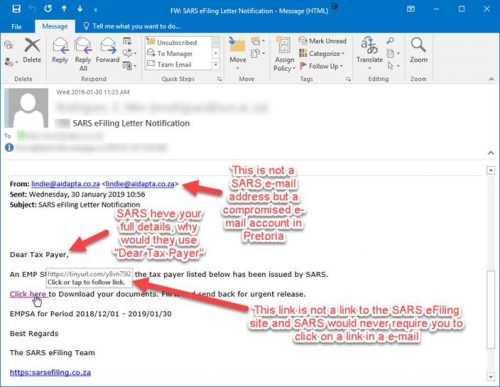Open the Tags dialog launcher
This screenshot has width=500, height=387.
348,79
